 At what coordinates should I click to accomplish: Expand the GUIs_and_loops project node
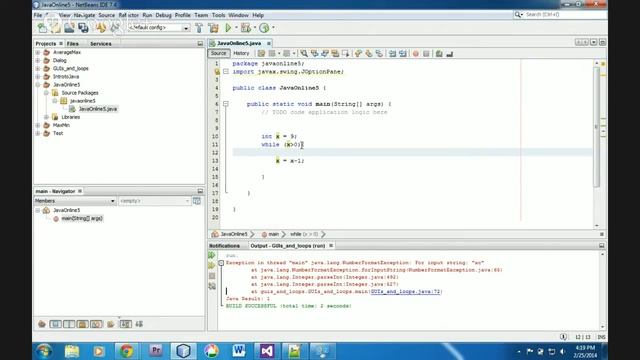click(x=38, y=69)
